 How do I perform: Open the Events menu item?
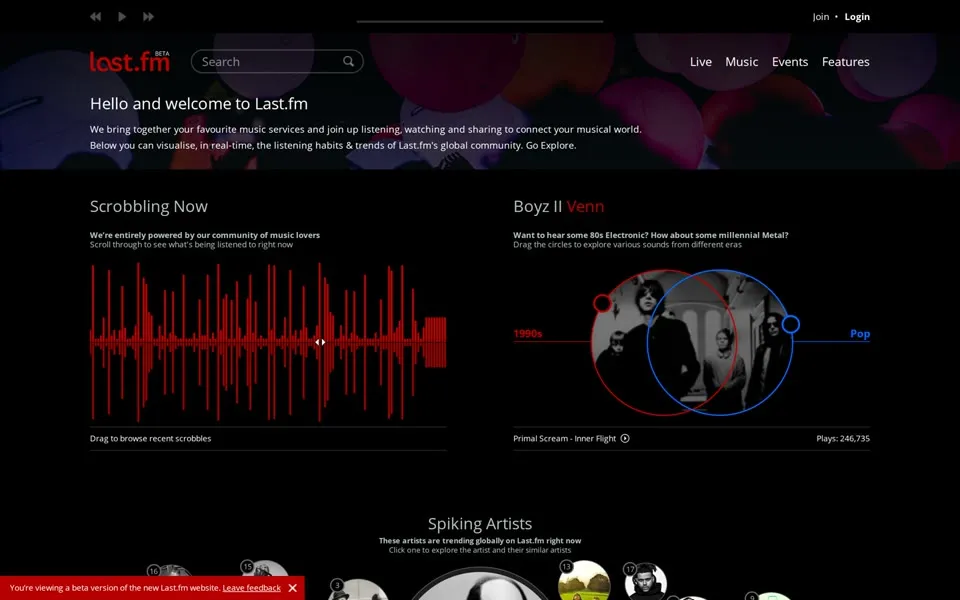tap(790, 62)
